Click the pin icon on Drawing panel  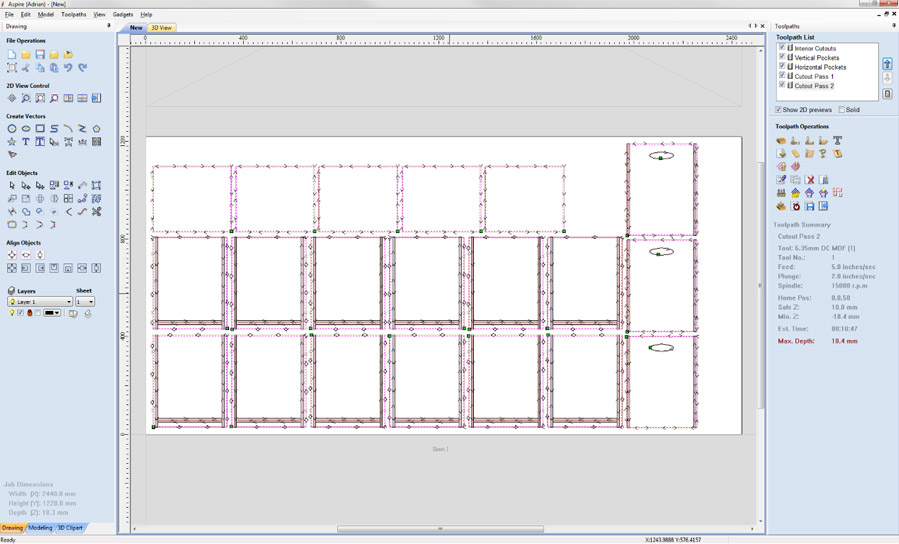[x=108, y=26]
